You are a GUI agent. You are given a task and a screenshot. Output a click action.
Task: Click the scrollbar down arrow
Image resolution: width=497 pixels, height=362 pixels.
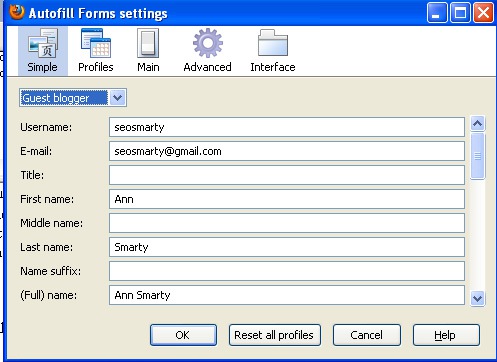pyautogui.click(x=477, y=298)
